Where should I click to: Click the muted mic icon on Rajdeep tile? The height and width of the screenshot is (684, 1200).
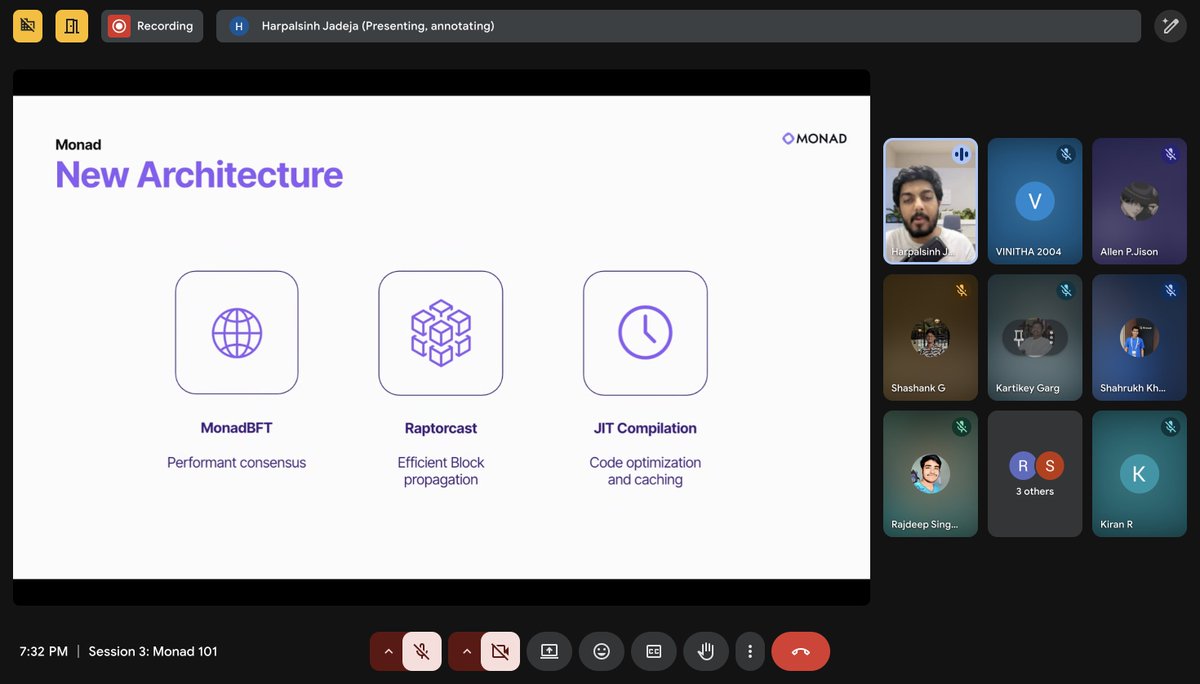coord(962,427)
